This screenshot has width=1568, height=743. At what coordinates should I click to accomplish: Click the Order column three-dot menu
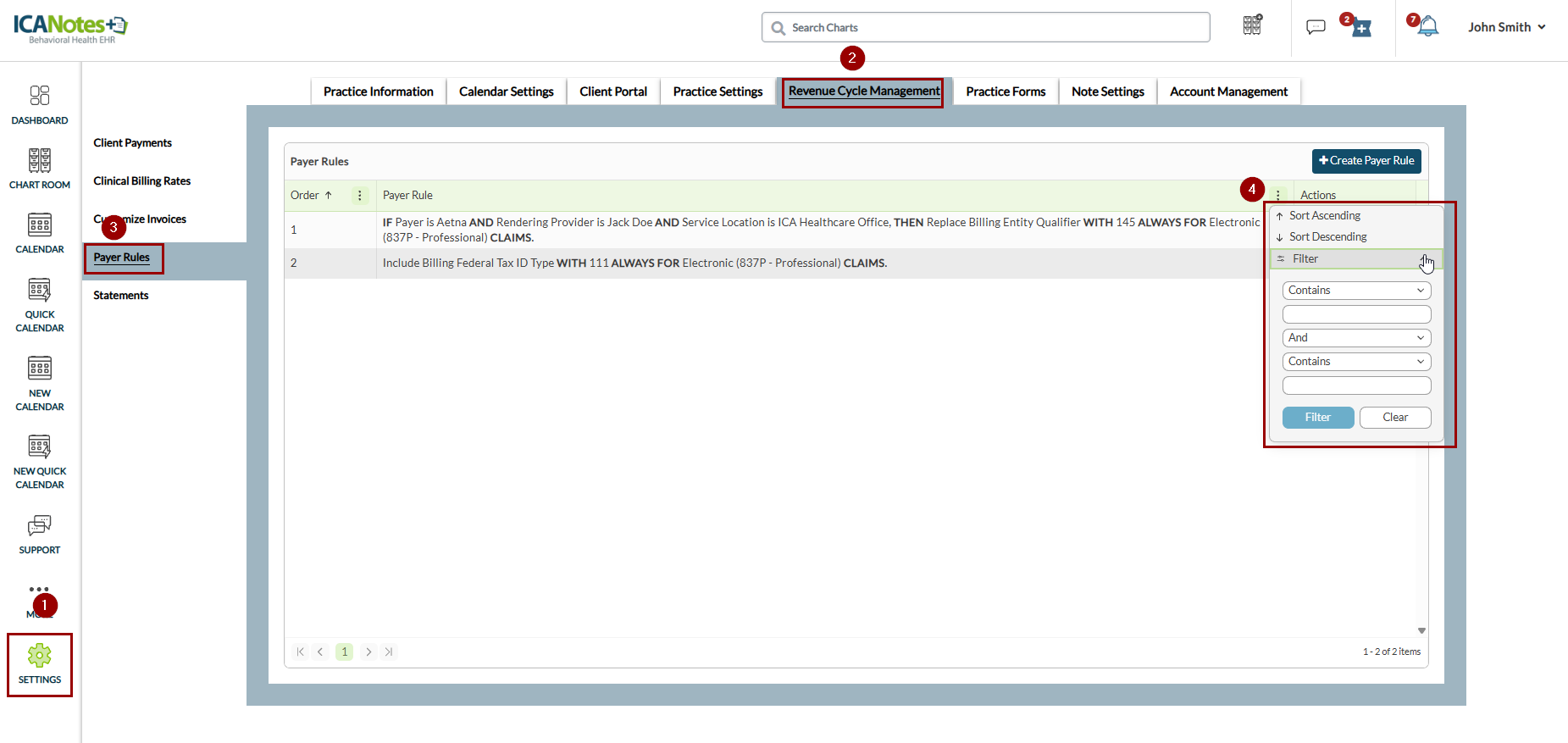coord(360,196)
